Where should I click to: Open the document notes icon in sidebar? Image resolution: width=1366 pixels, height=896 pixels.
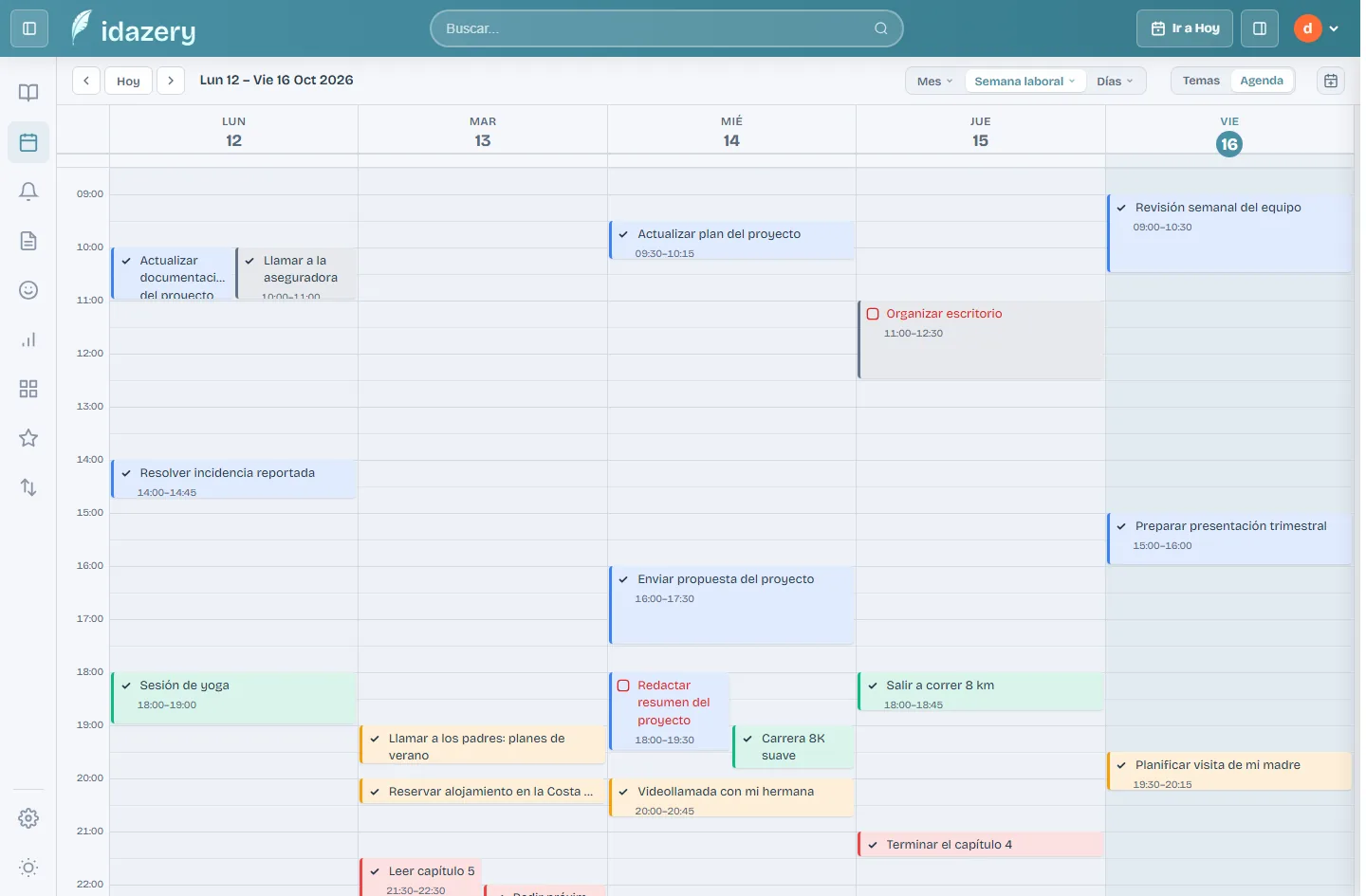pos(28,241)
